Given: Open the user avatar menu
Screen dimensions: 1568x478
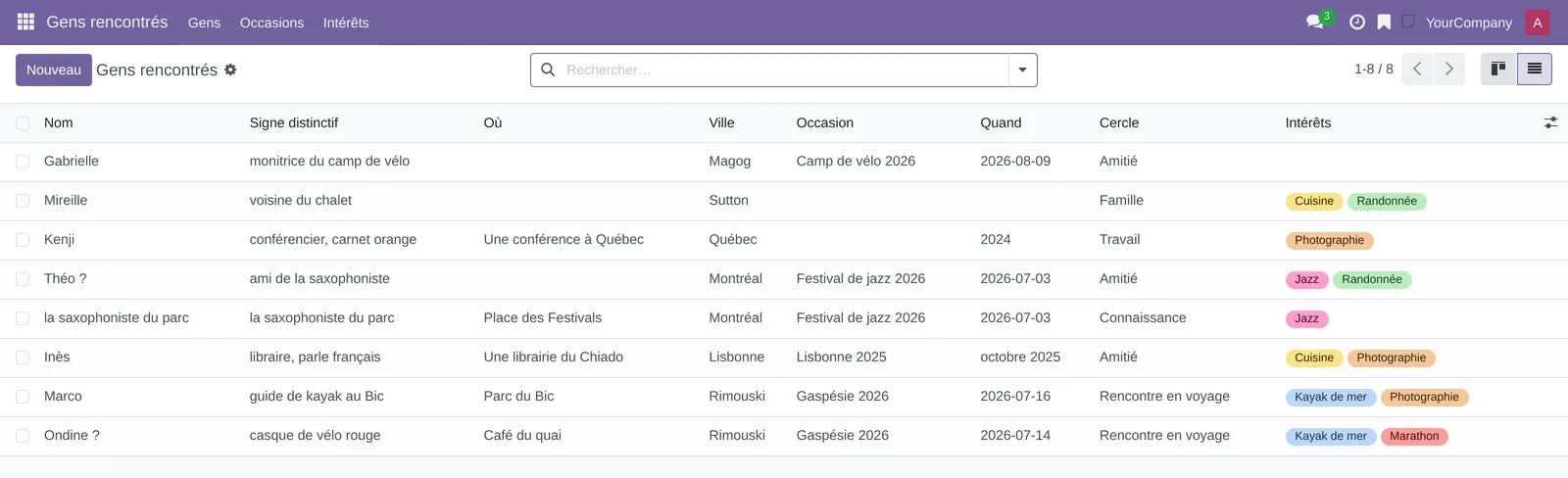Looking at the screenshot, I should point(1538,23).
